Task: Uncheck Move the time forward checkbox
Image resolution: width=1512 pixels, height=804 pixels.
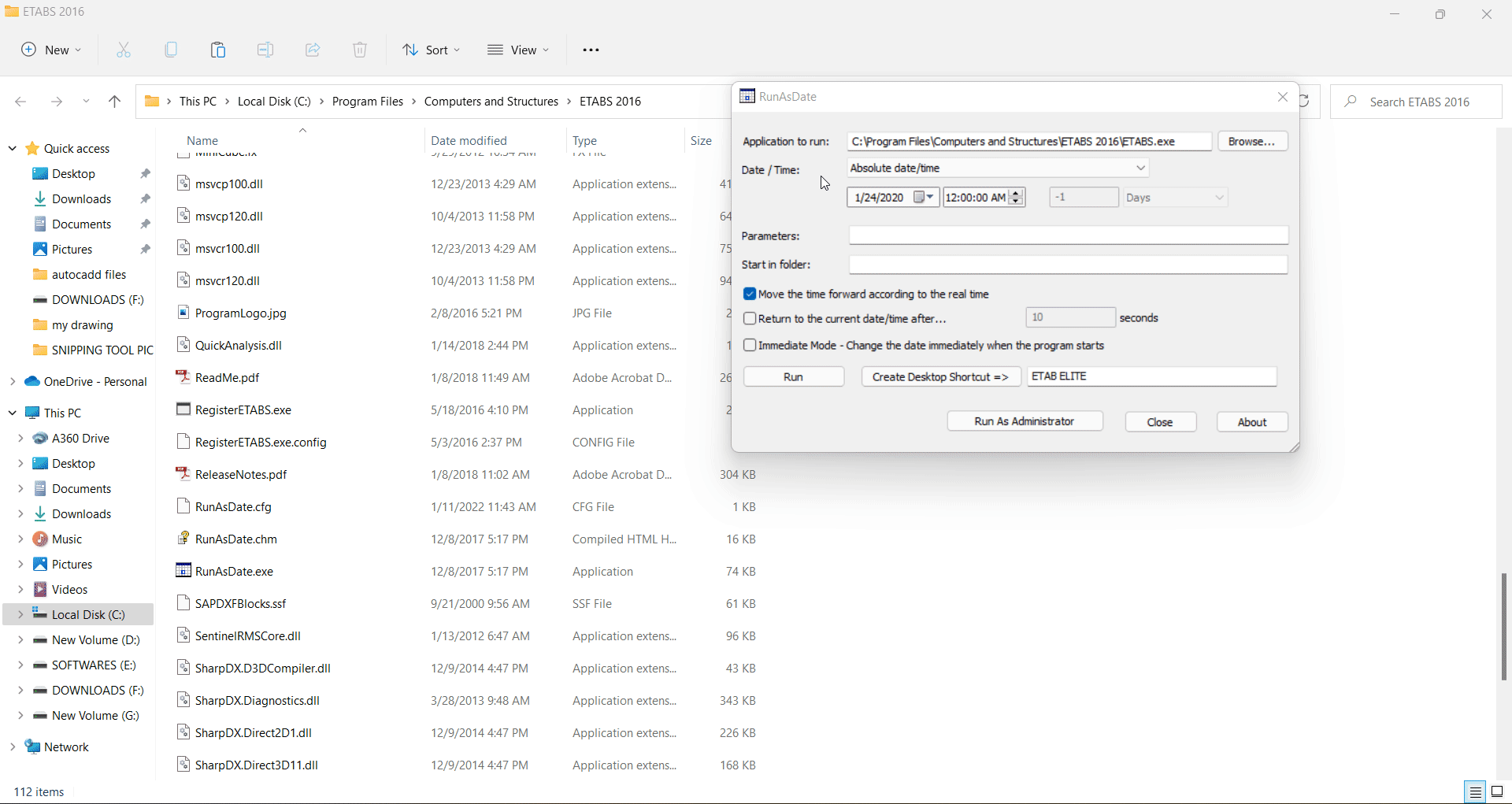Action: 750,294
